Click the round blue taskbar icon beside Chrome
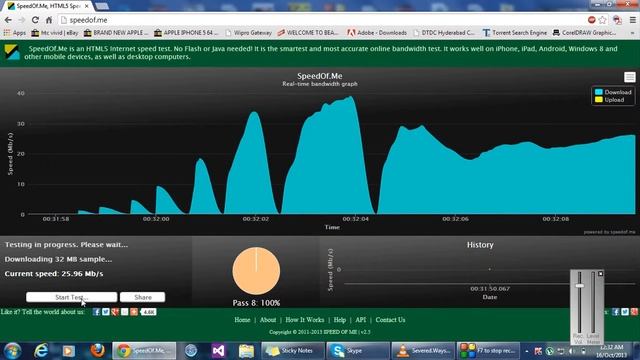640x360 pixels. pos(191,351)
